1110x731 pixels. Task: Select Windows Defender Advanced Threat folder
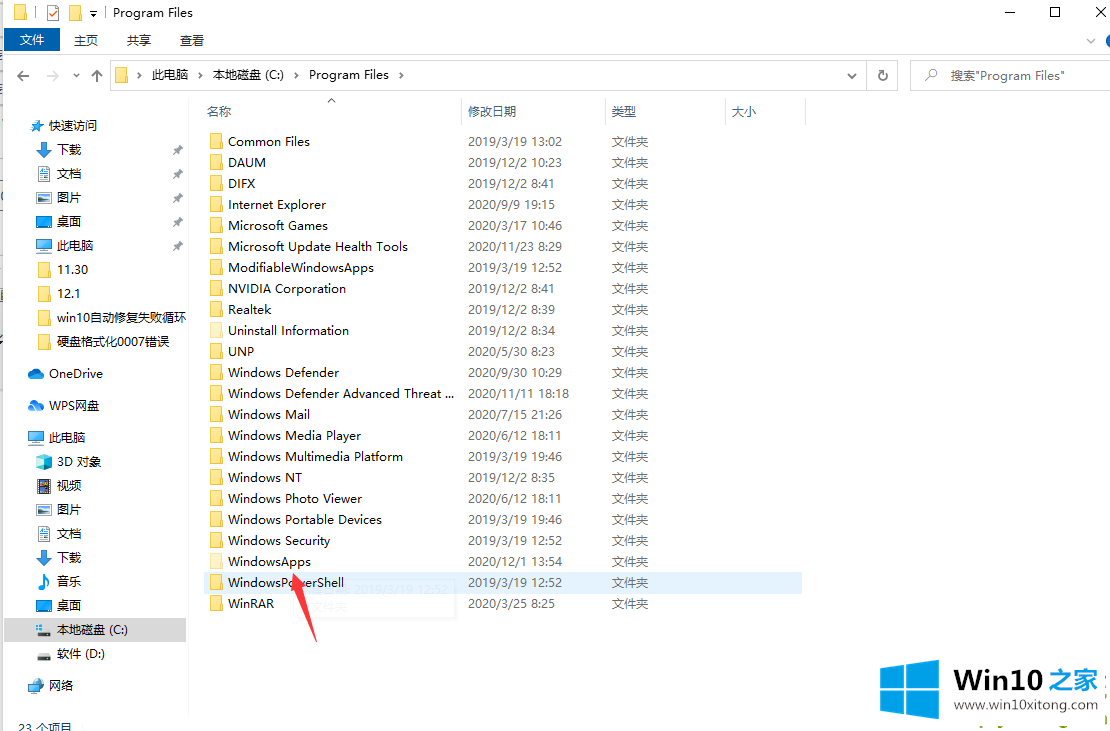[341, 394]
